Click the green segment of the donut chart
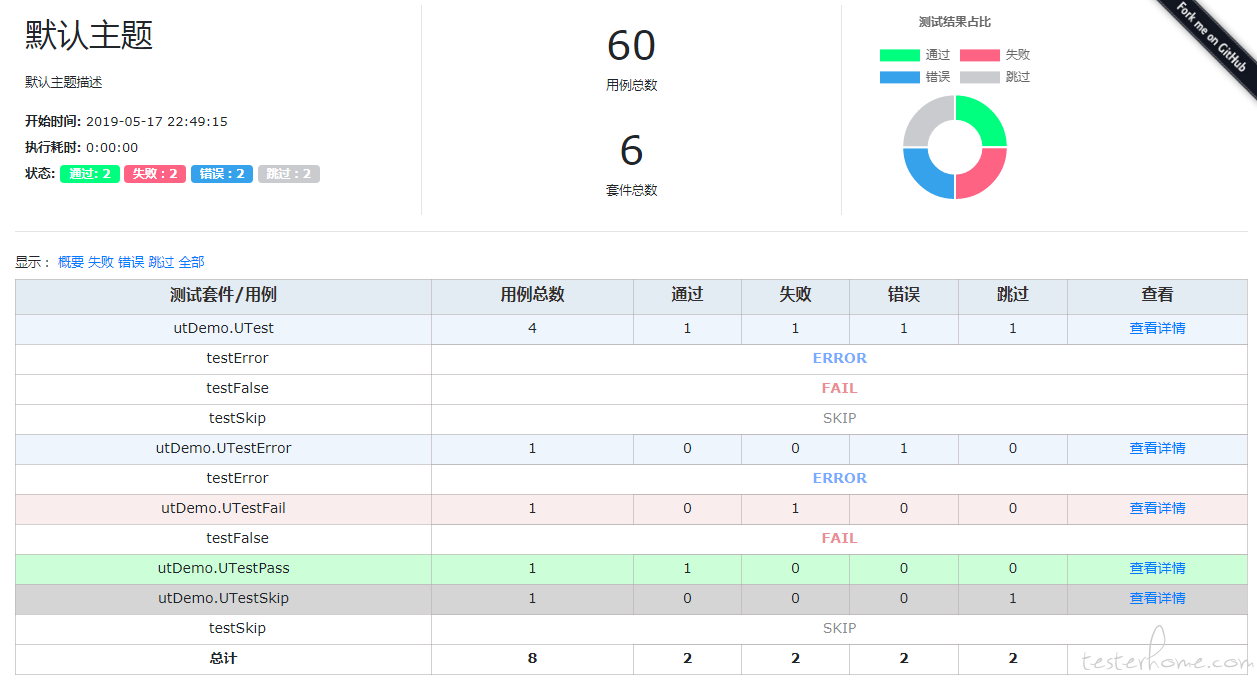Viewport: 1257px width, 687px height. (x=984, y=118)
